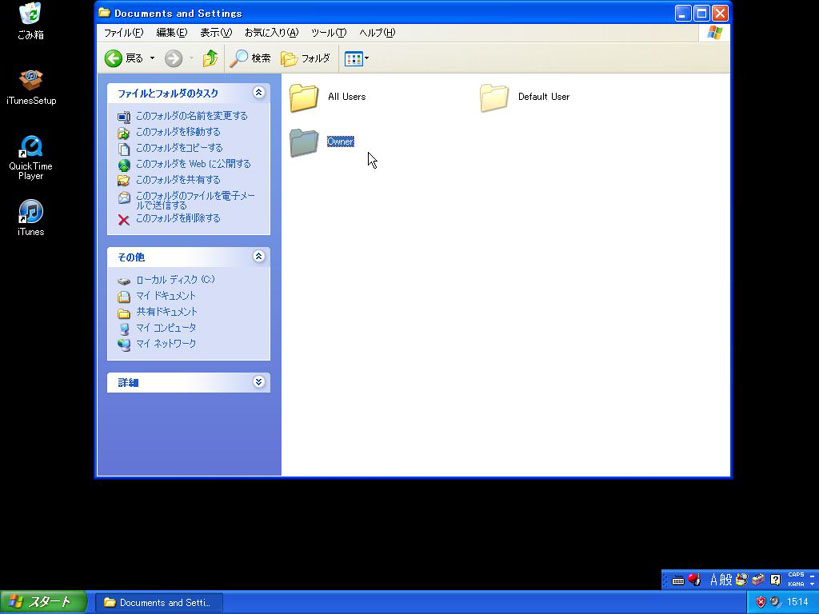Click the input mode 'A' indicator
The height and width of the screenshot is (614, 819).
(x=713, y=580)
